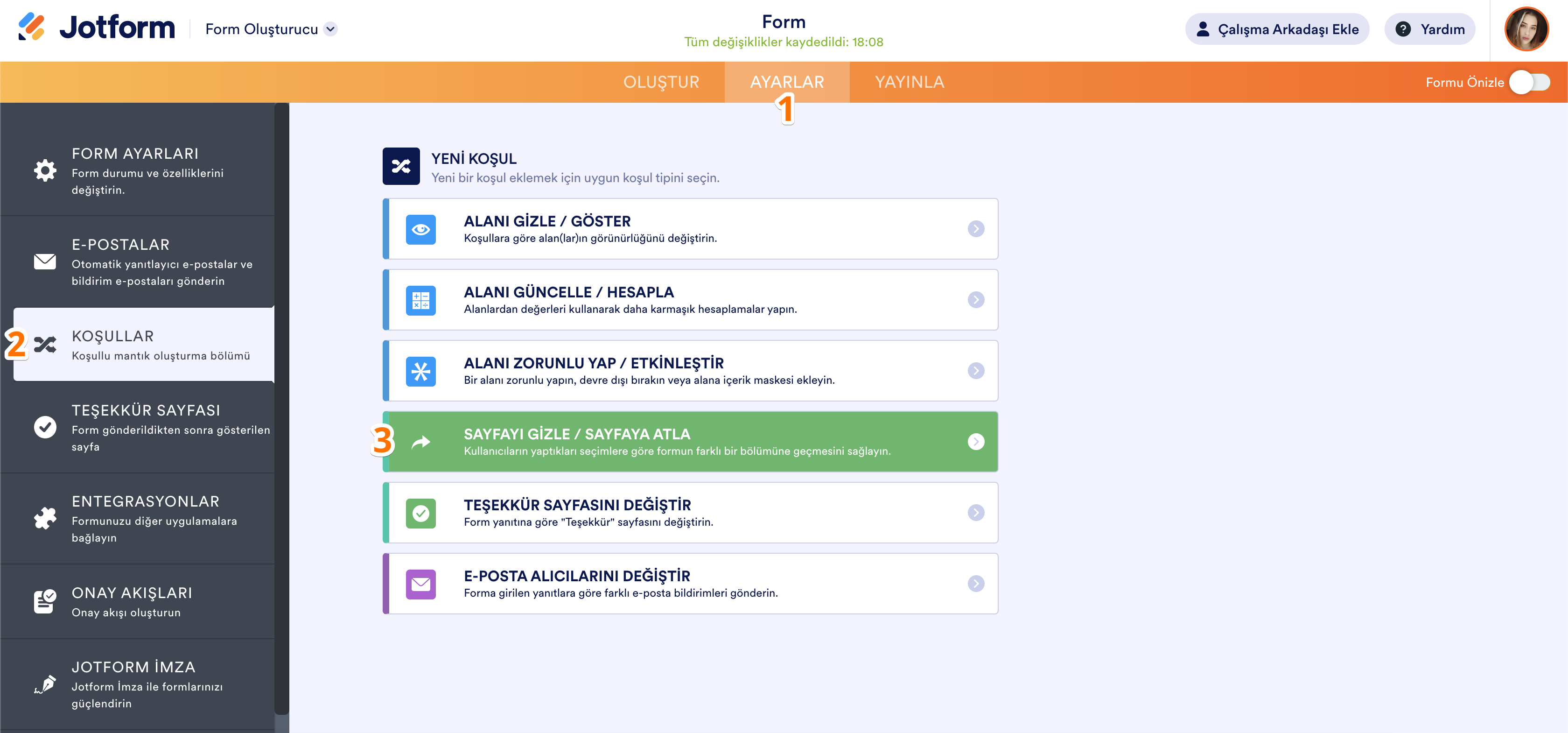This screenshot has width=1568, height=733.
Task: Click Çalışma Arkadaşı Ekle button
Action: click(x=1277, y=29)
